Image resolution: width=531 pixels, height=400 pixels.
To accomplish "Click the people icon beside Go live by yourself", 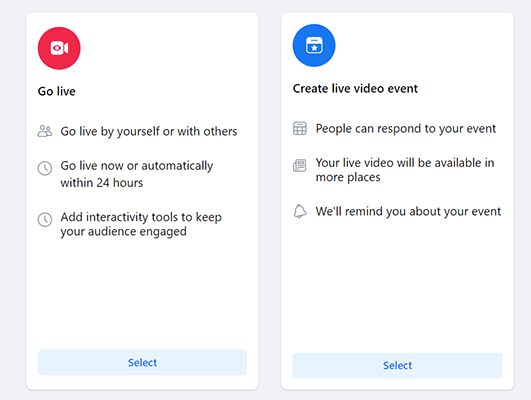I will click(45, 131).
